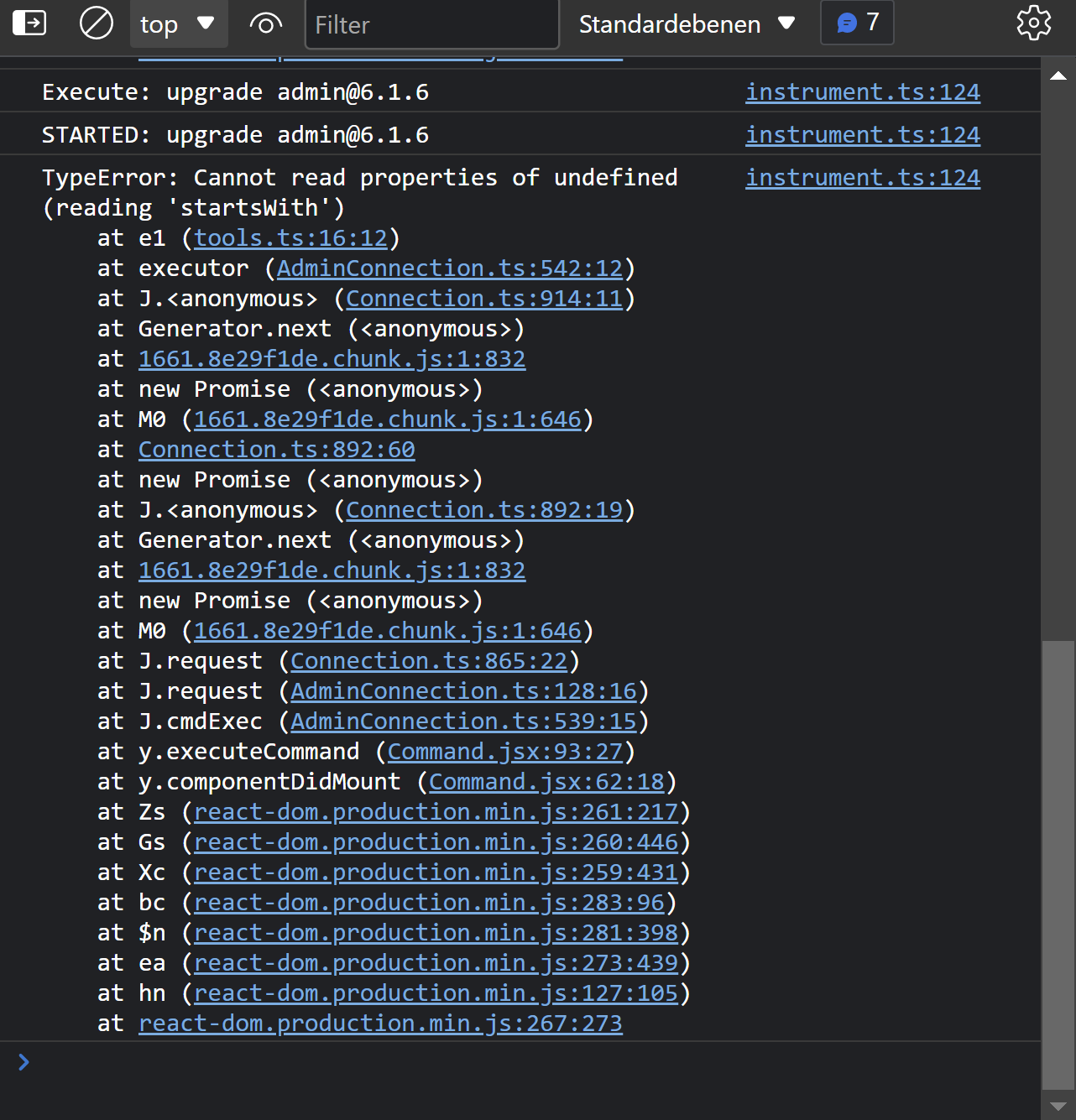
Task: Click the console prompt chevron
Action: click(23, 1062)
